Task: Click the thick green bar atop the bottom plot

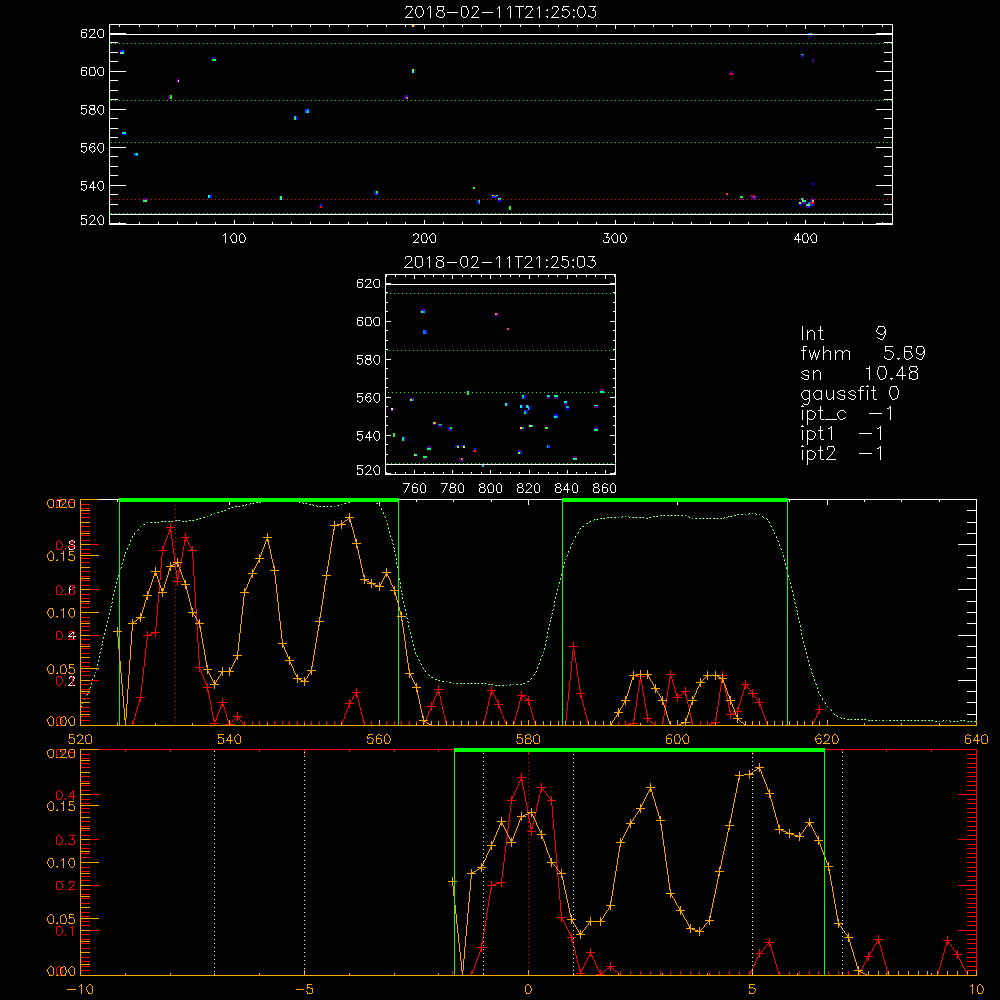Action: 639,751
